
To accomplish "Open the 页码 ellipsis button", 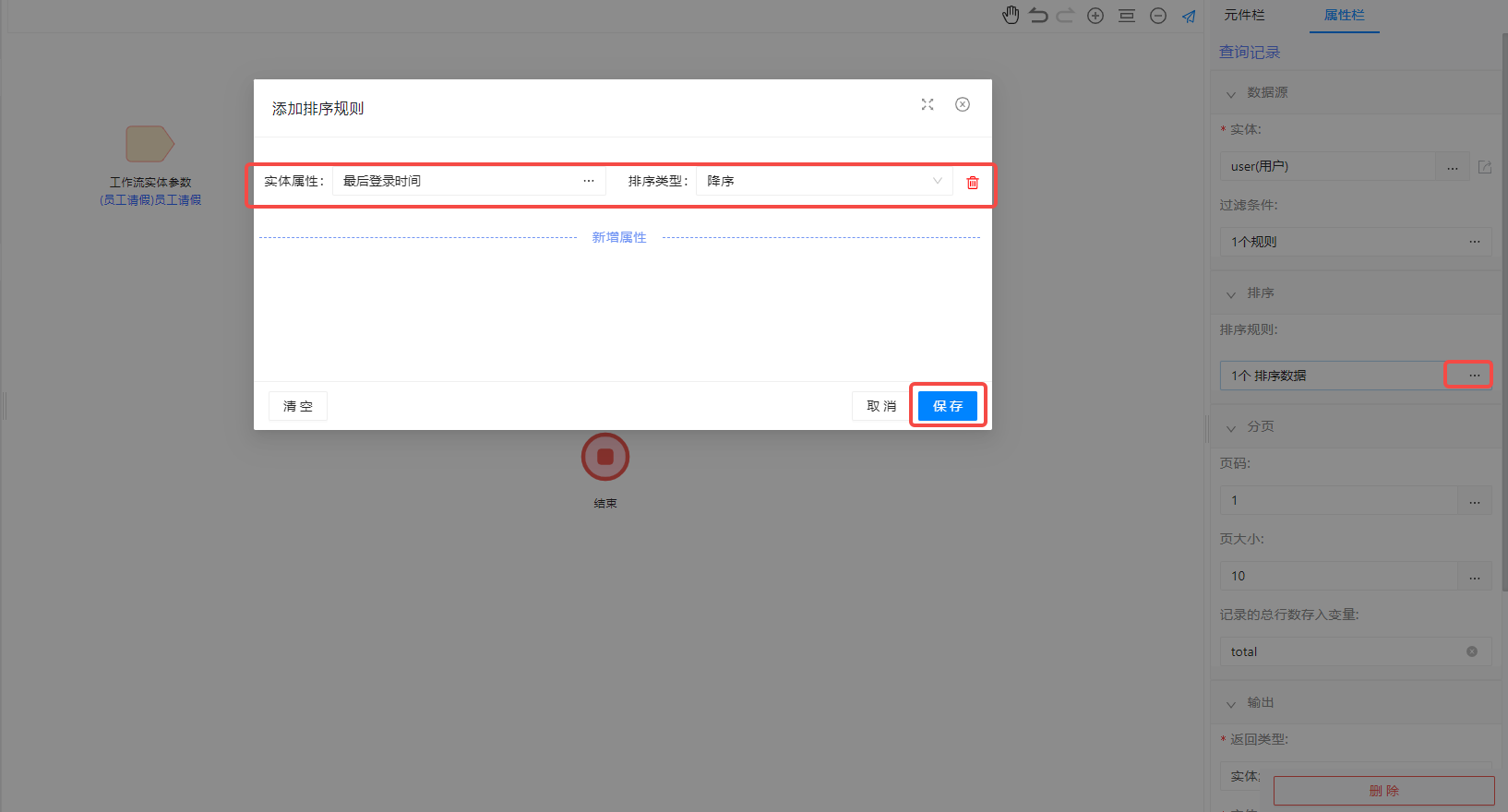I will [x=1475, y=501].
